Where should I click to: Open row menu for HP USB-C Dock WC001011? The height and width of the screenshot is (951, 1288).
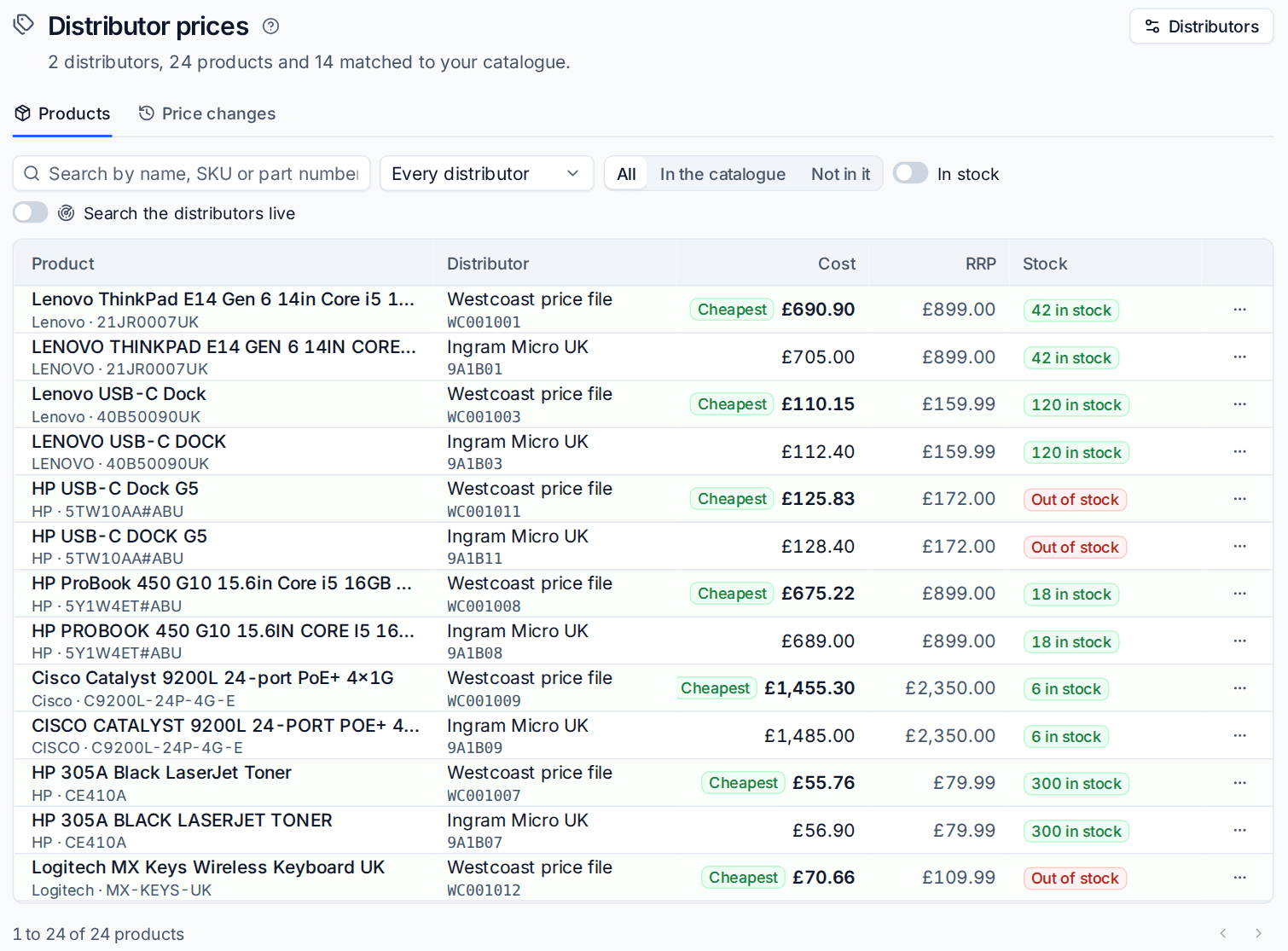(x=1239, y=499)
